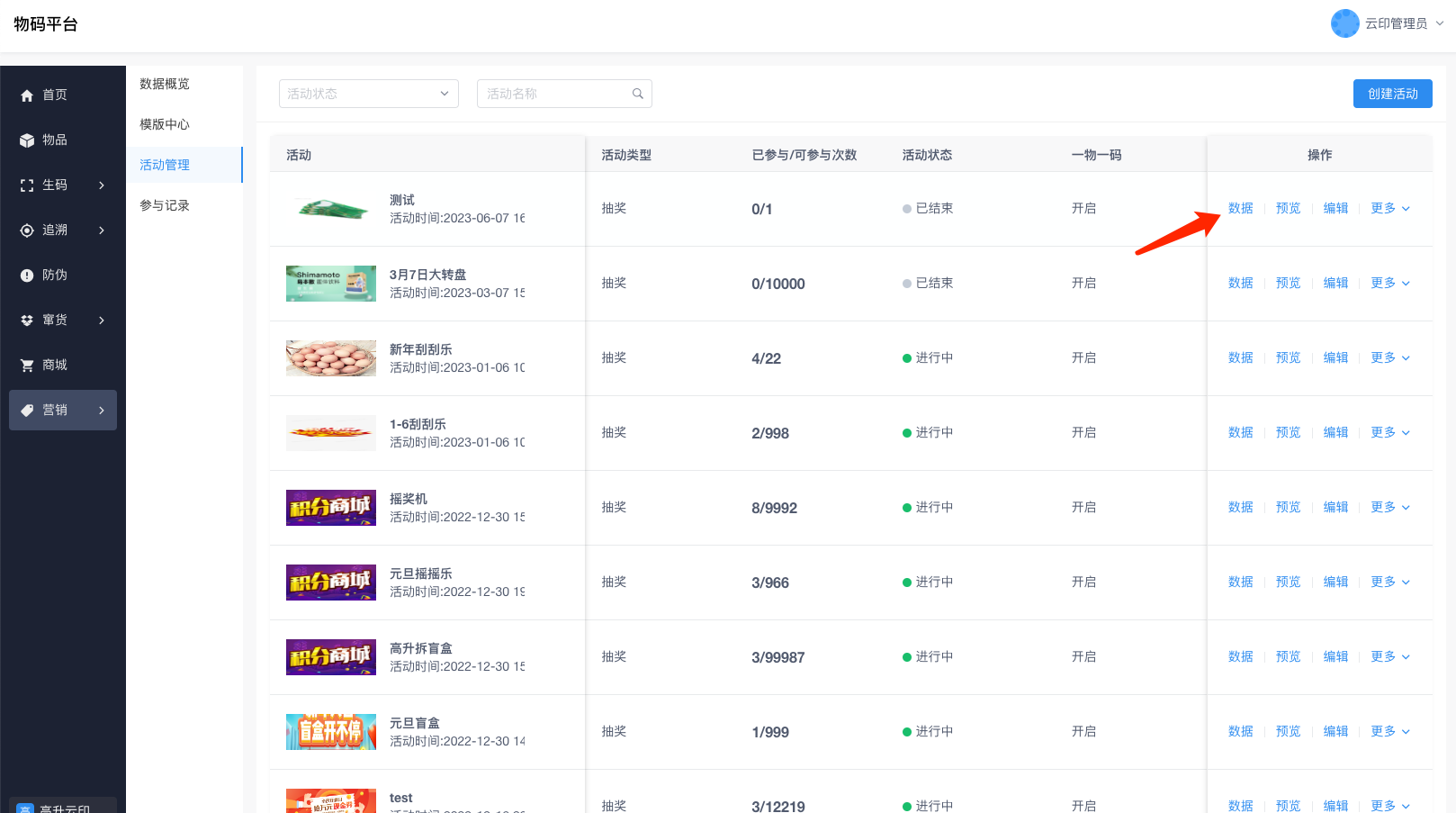Viewport: 1456px width, 813px height.
Task: Expand the 追溯 submenu chevron
Action: click(x=102, y=230)
